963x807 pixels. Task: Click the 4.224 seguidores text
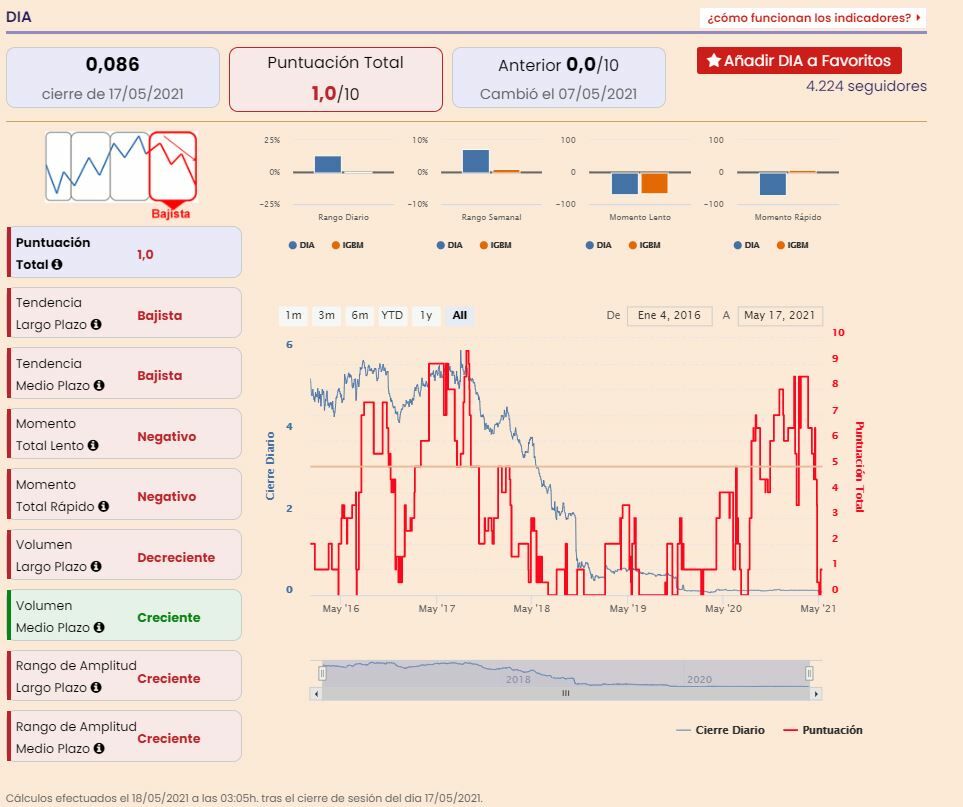click(x=866, y=86)
